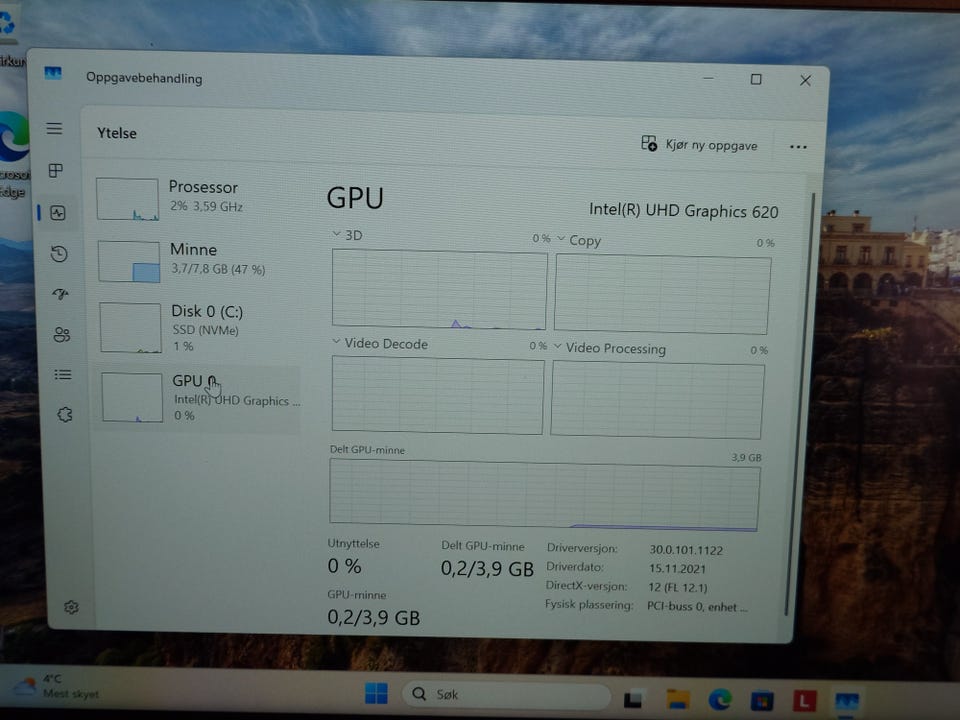Click DirectX version 12 (FL 12.1) value

tap(677, 587)
